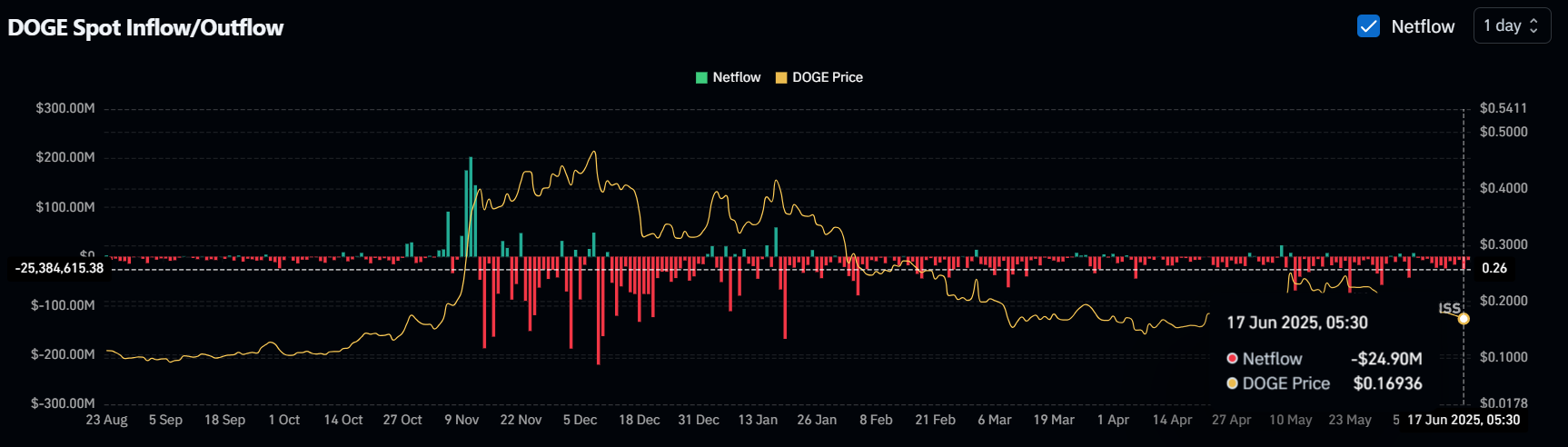Click the 0.26 price axis marker
1568x447 pixels.
1494,268
